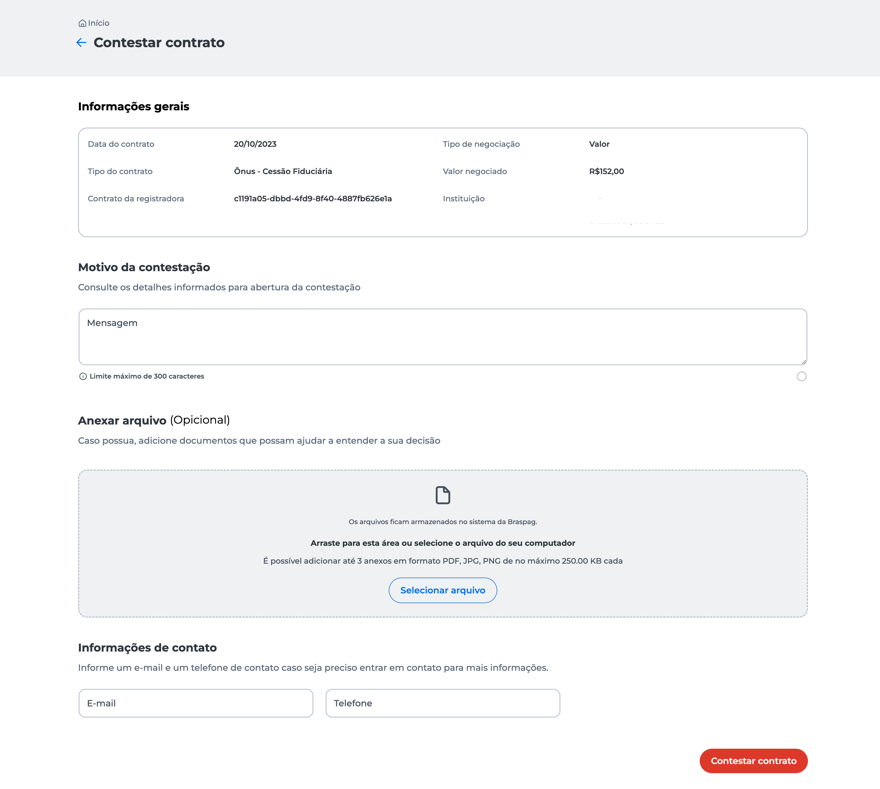The height and width of the screenshot is (789, 880).
Task: Focus the Mensagem text area
Action: click(x=443, y=337)
